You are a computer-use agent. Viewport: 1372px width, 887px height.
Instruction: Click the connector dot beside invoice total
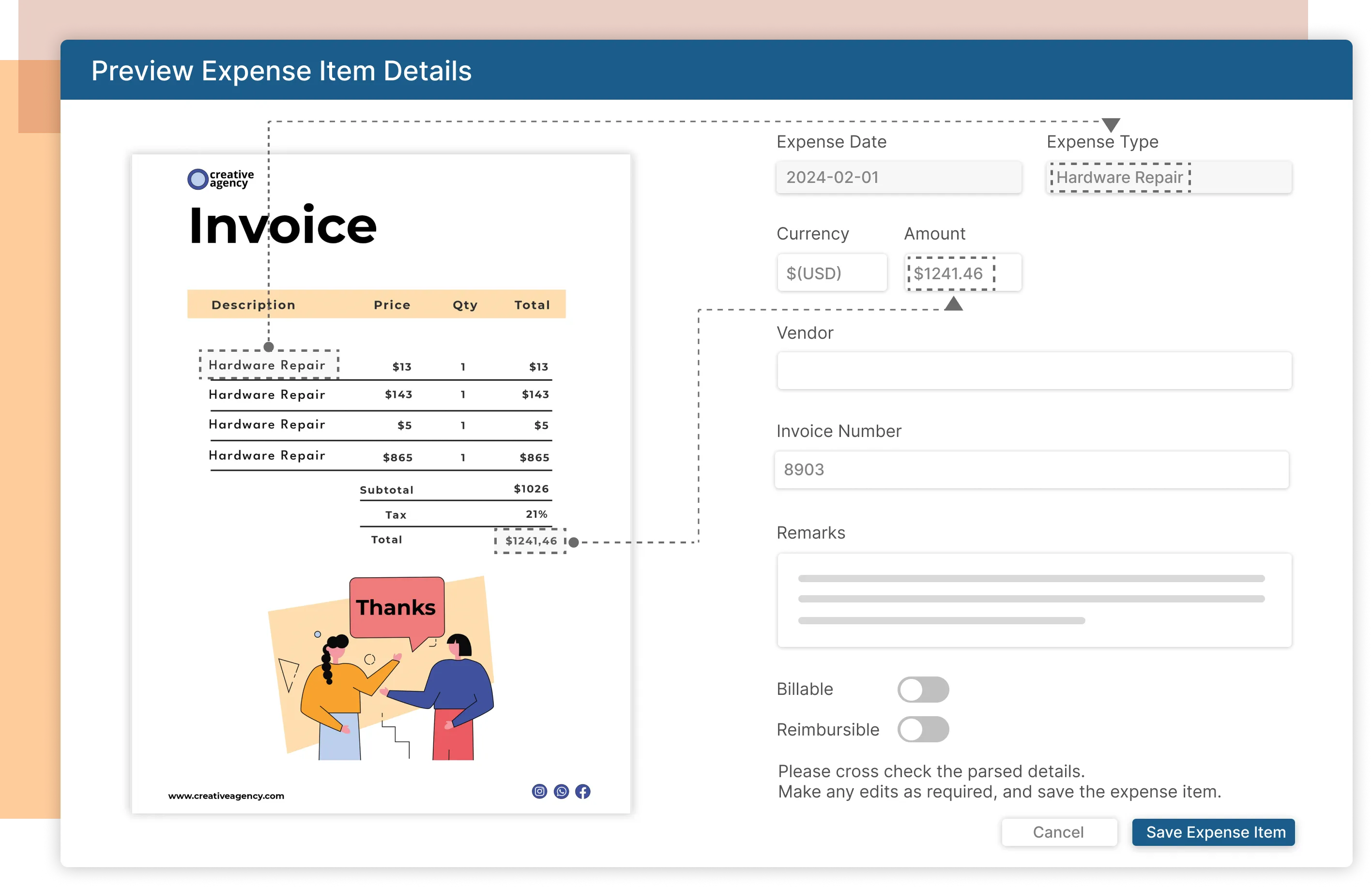point(574,542)
